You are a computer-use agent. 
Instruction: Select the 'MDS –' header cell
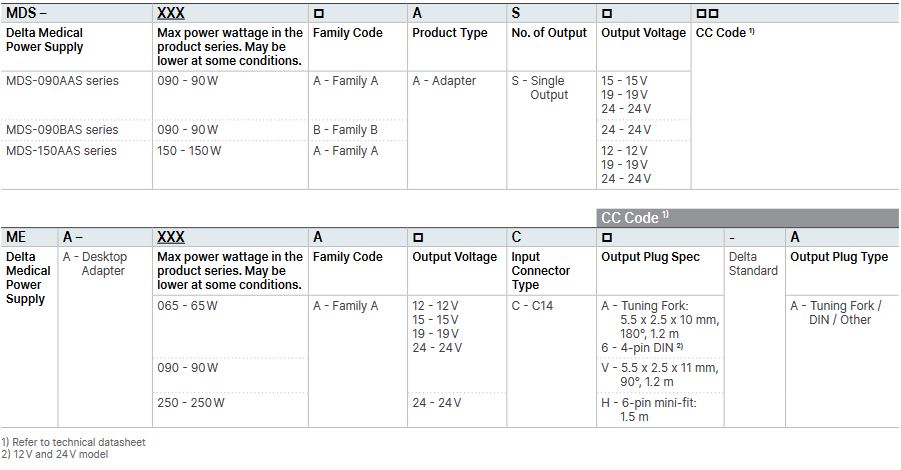26,13
